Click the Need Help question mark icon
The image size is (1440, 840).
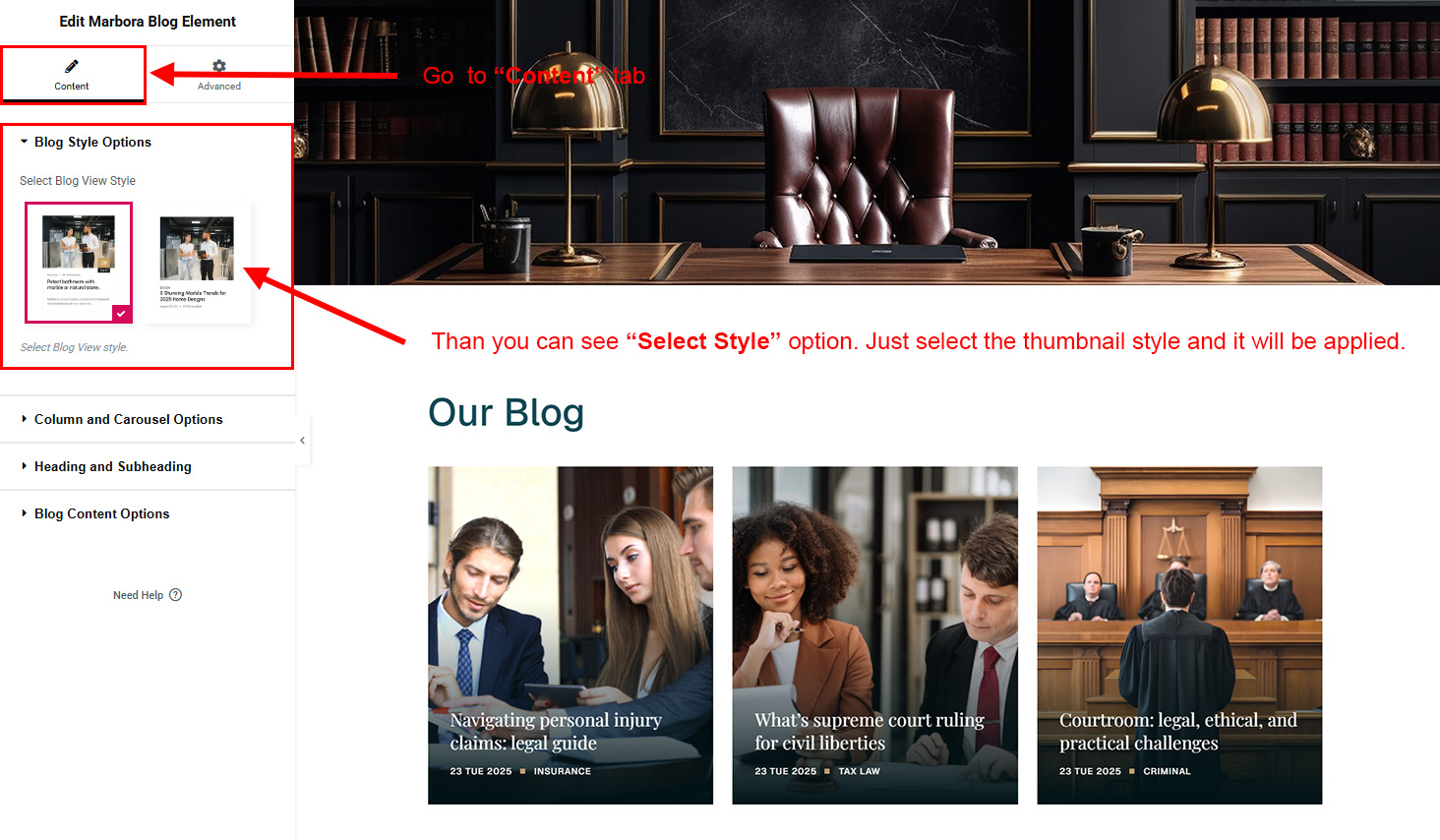[x=176, y=595]
